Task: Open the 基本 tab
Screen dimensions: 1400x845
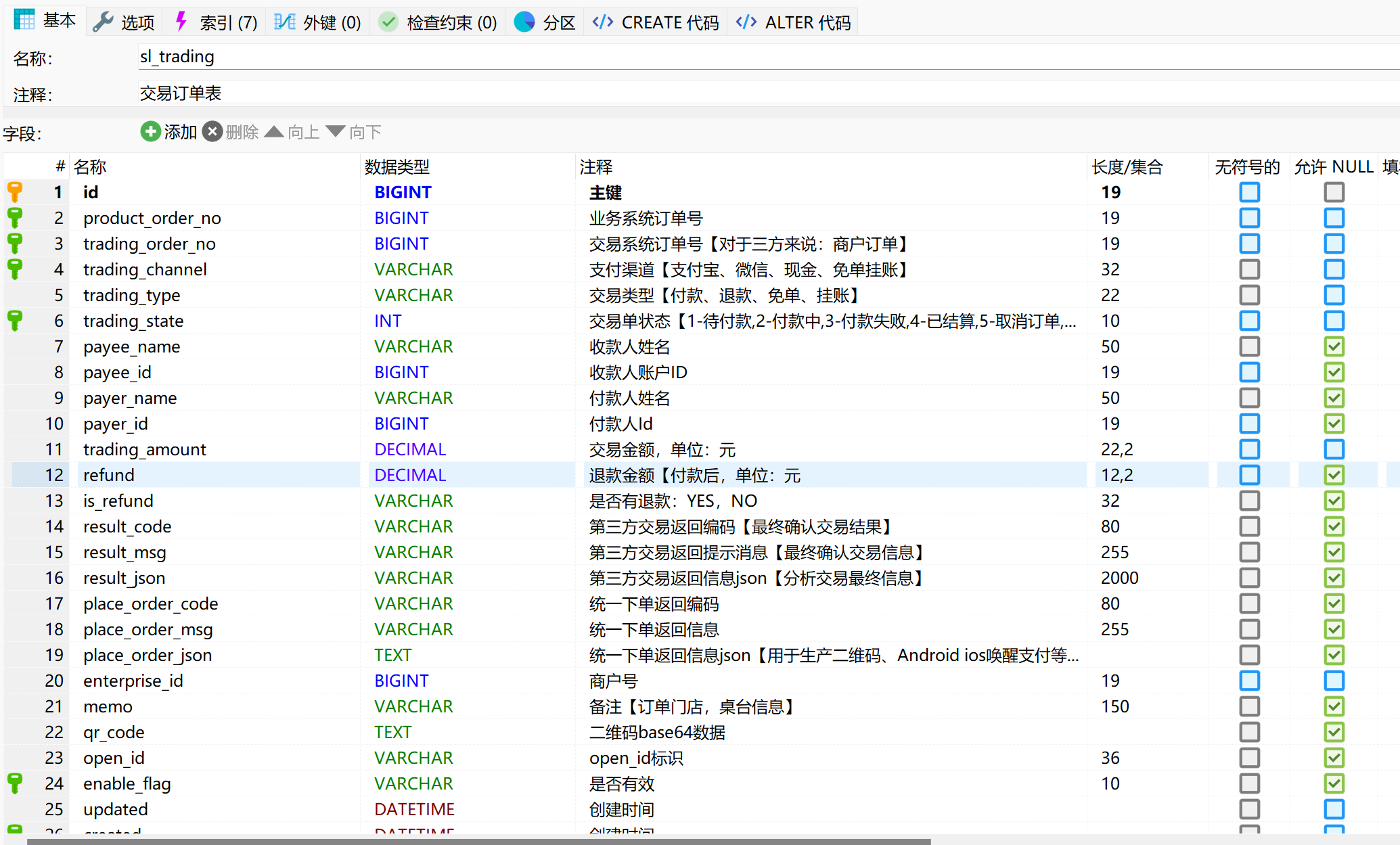Action: [45, 21]
